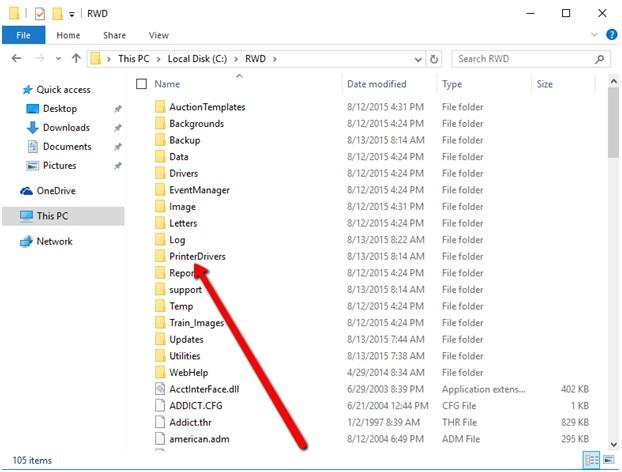The width and height of the screenshot is (622, 472).
Task: Open the address bar history dropdown
Action: click(418, 59)
